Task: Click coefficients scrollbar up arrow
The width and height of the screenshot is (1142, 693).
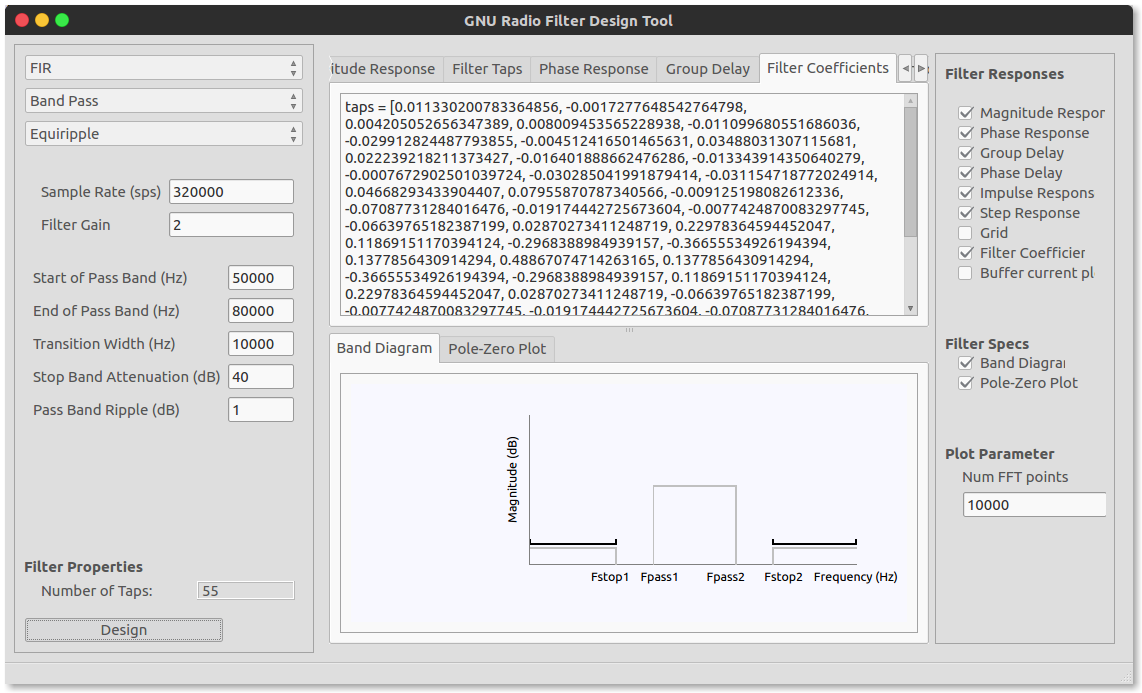Action: [x=910, y=100]
